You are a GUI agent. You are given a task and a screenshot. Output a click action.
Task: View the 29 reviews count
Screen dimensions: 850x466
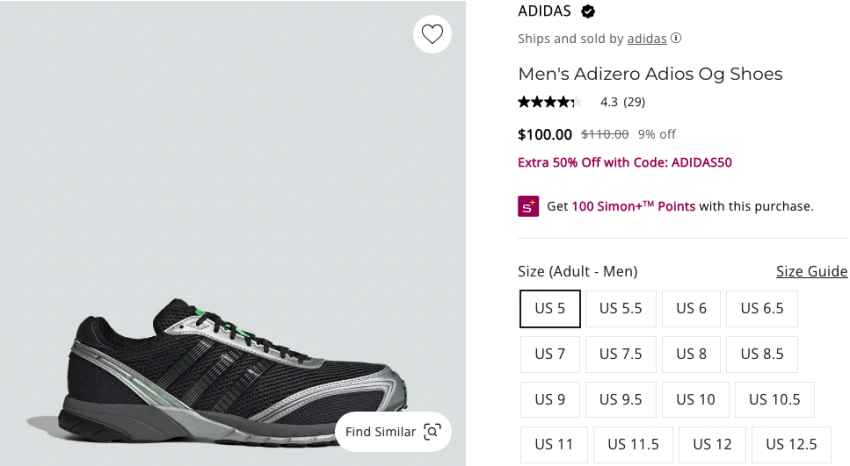click(x=634, y=102)
